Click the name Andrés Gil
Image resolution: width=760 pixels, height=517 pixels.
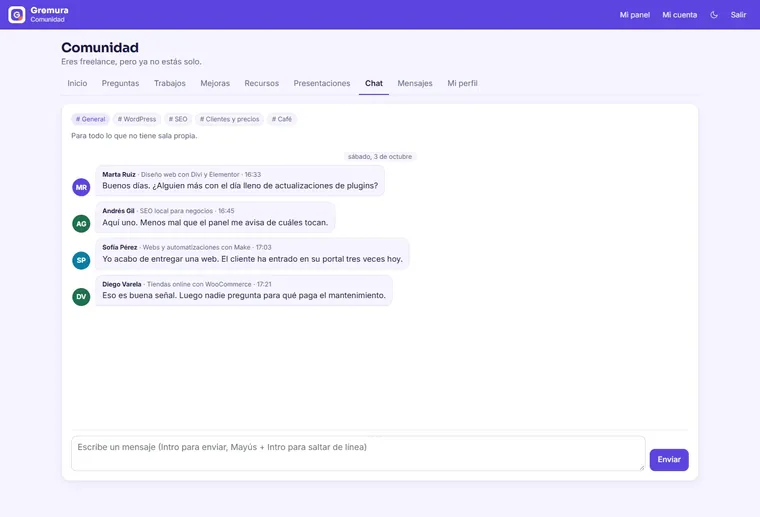coord(118,211)
